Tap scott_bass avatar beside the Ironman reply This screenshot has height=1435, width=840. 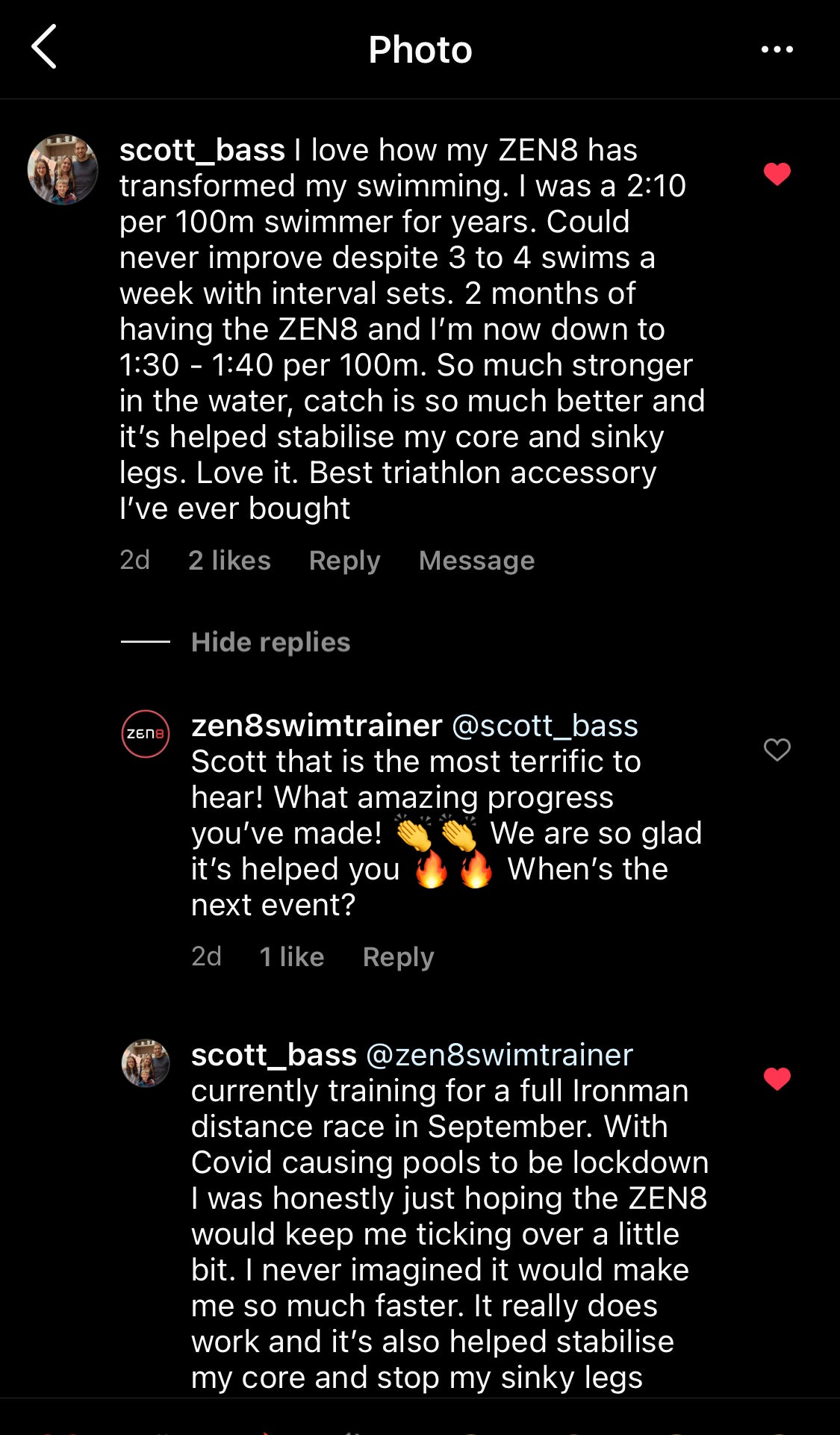click(146, 1063)
